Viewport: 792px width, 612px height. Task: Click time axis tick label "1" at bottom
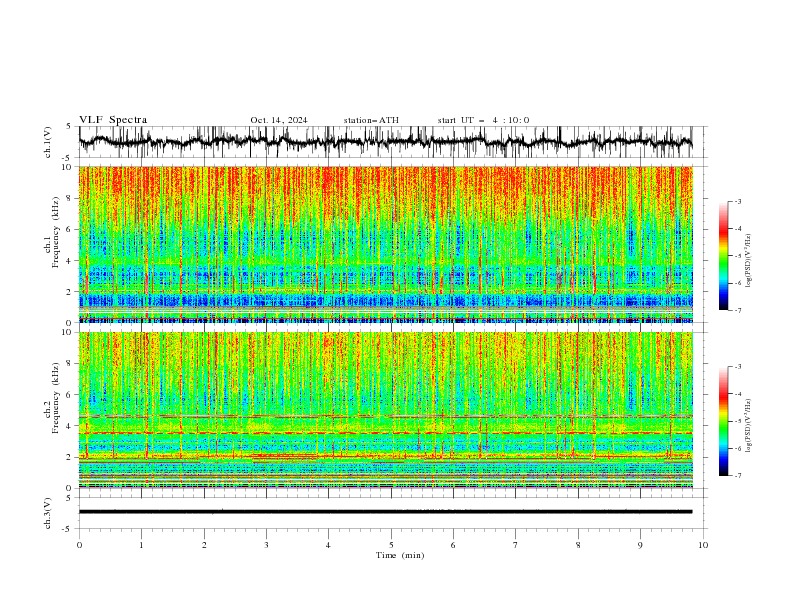pos(141,545)
